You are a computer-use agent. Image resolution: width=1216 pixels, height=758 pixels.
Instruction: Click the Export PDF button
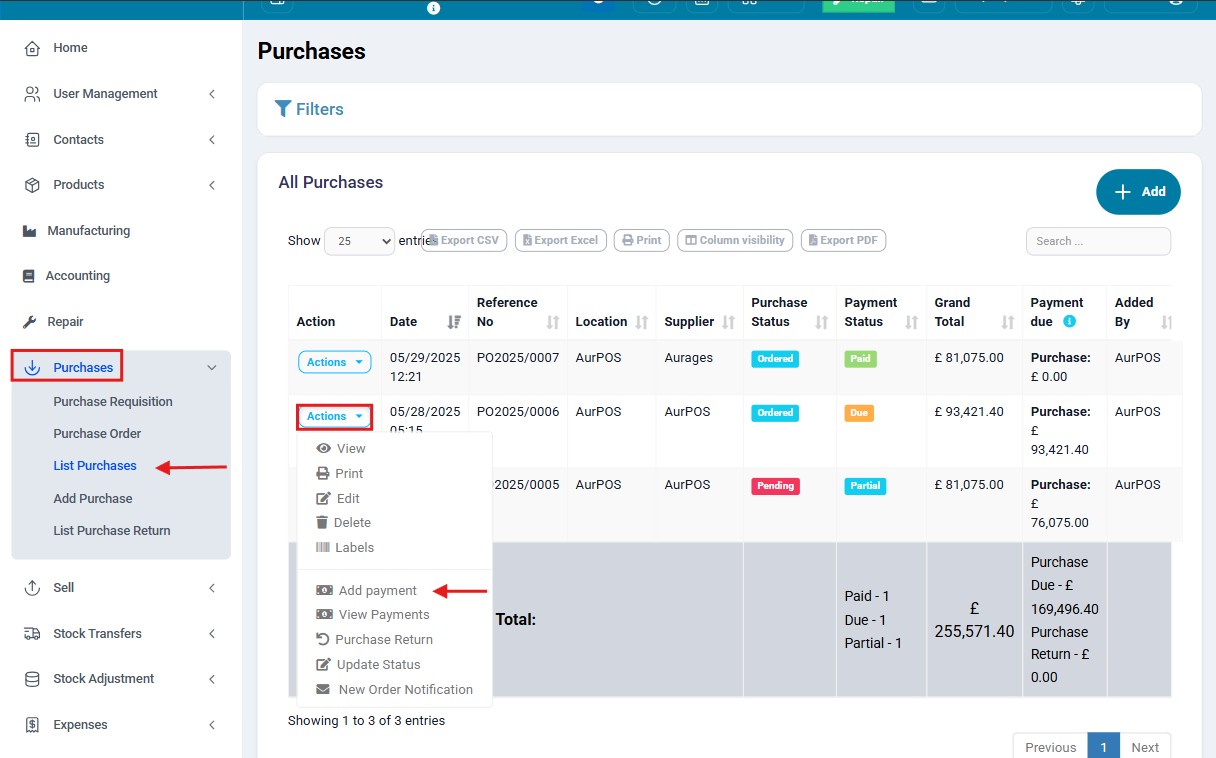point(843,241)
